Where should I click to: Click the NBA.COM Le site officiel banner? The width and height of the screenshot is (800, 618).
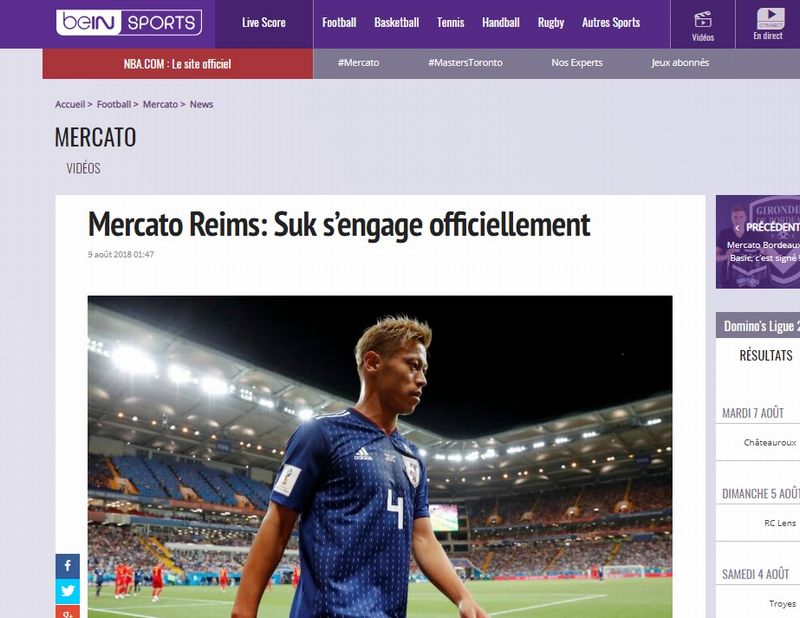pos(178,64)
